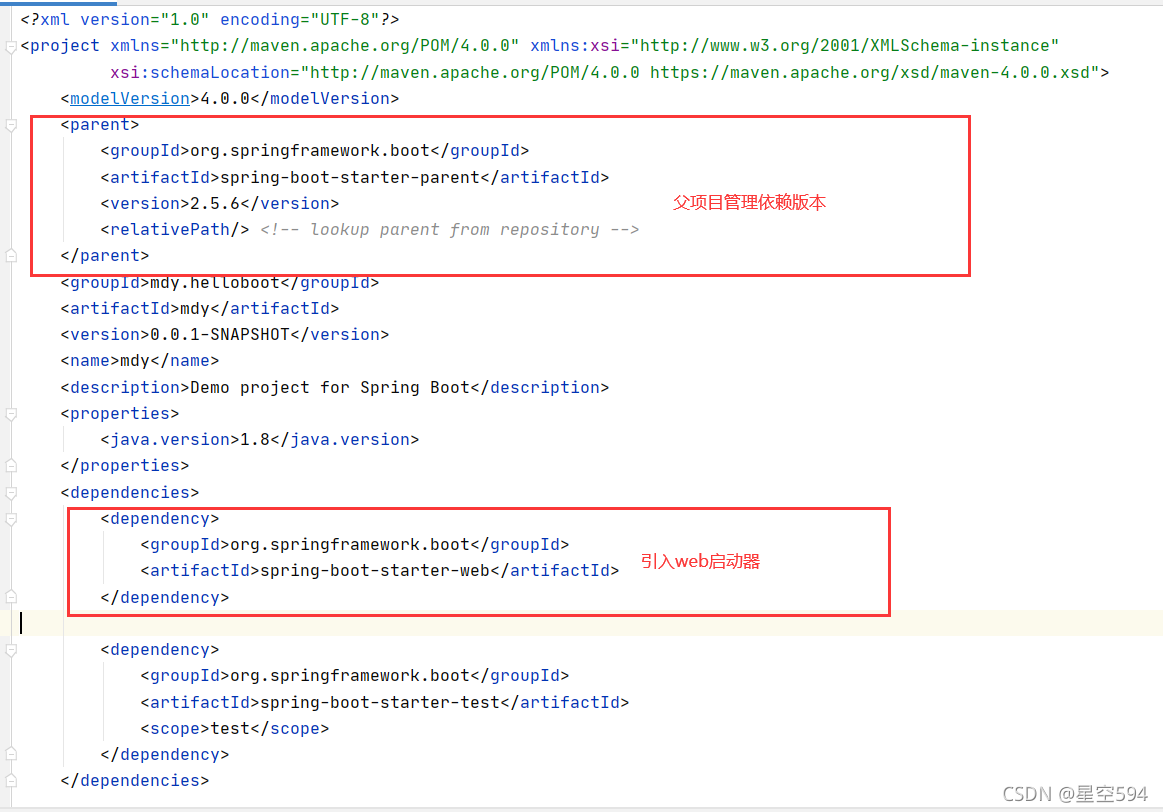Collapse the opening dependencies tag fold
Image resolution: width=1163 pixels, height=812 pixels.
point(10,492)
